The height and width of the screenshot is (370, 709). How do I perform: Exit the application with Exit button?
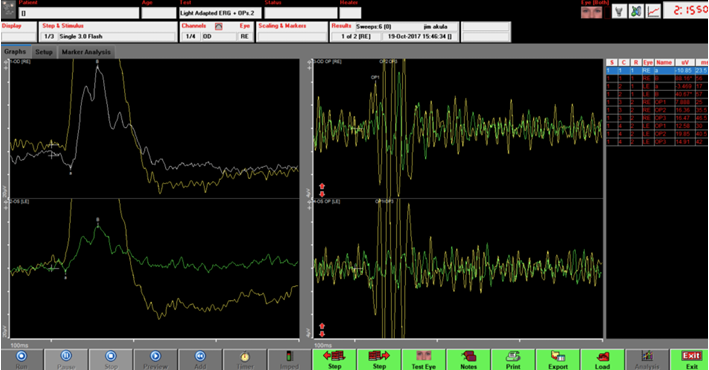coord(691,360)
